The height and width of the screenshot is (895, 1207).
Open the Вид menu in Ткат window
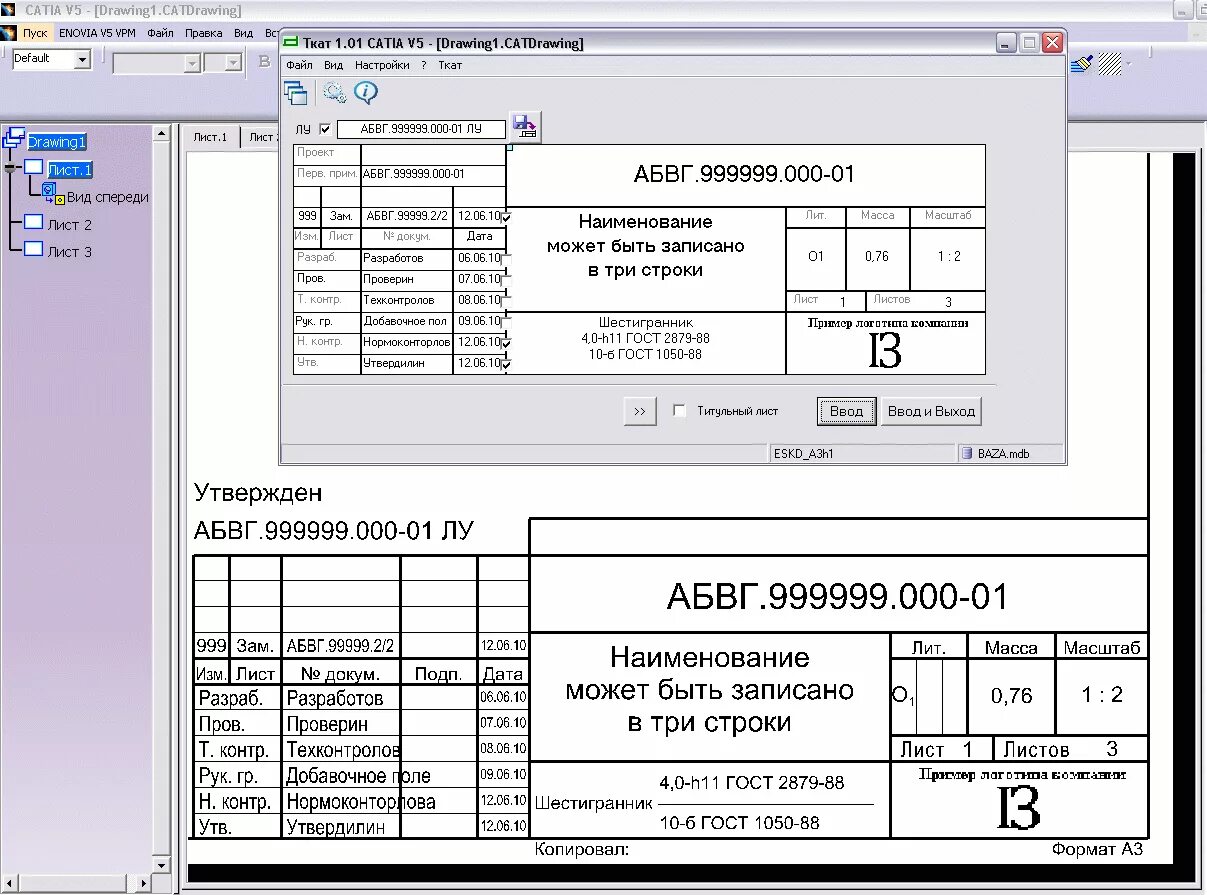click(334, 65)
